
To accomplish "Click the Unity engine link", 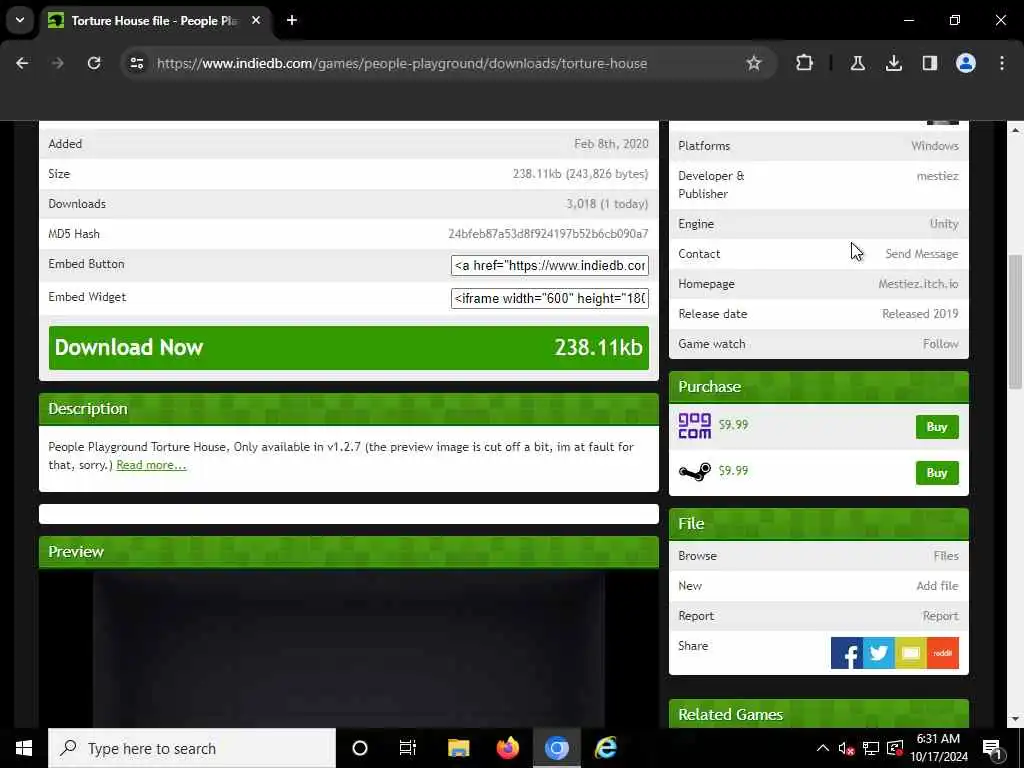I will coord(944,223).
